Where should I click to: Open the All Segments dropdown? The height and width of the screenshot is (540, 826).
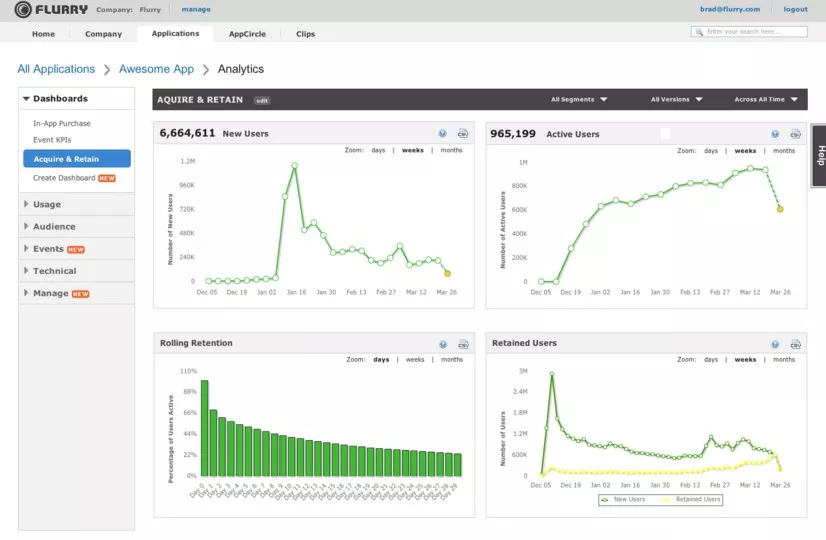pos(579,100)
